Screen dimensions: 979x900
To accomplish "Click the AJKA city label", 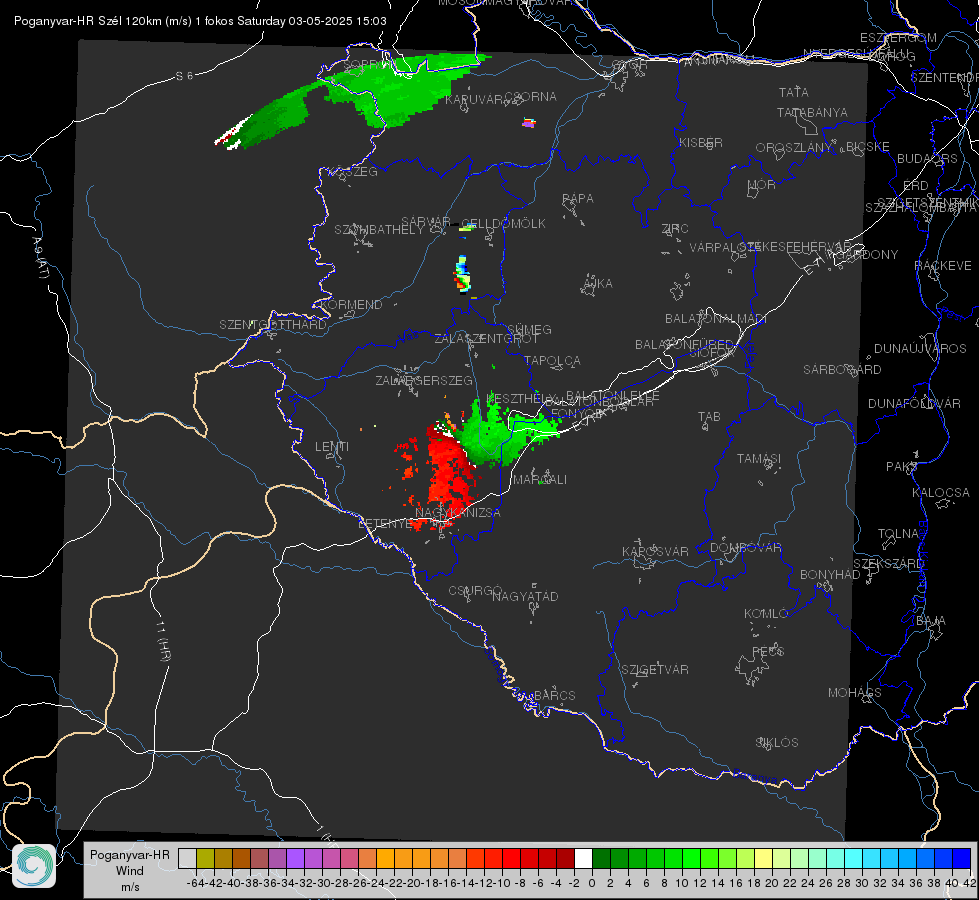I will click(x=598, y=284).
